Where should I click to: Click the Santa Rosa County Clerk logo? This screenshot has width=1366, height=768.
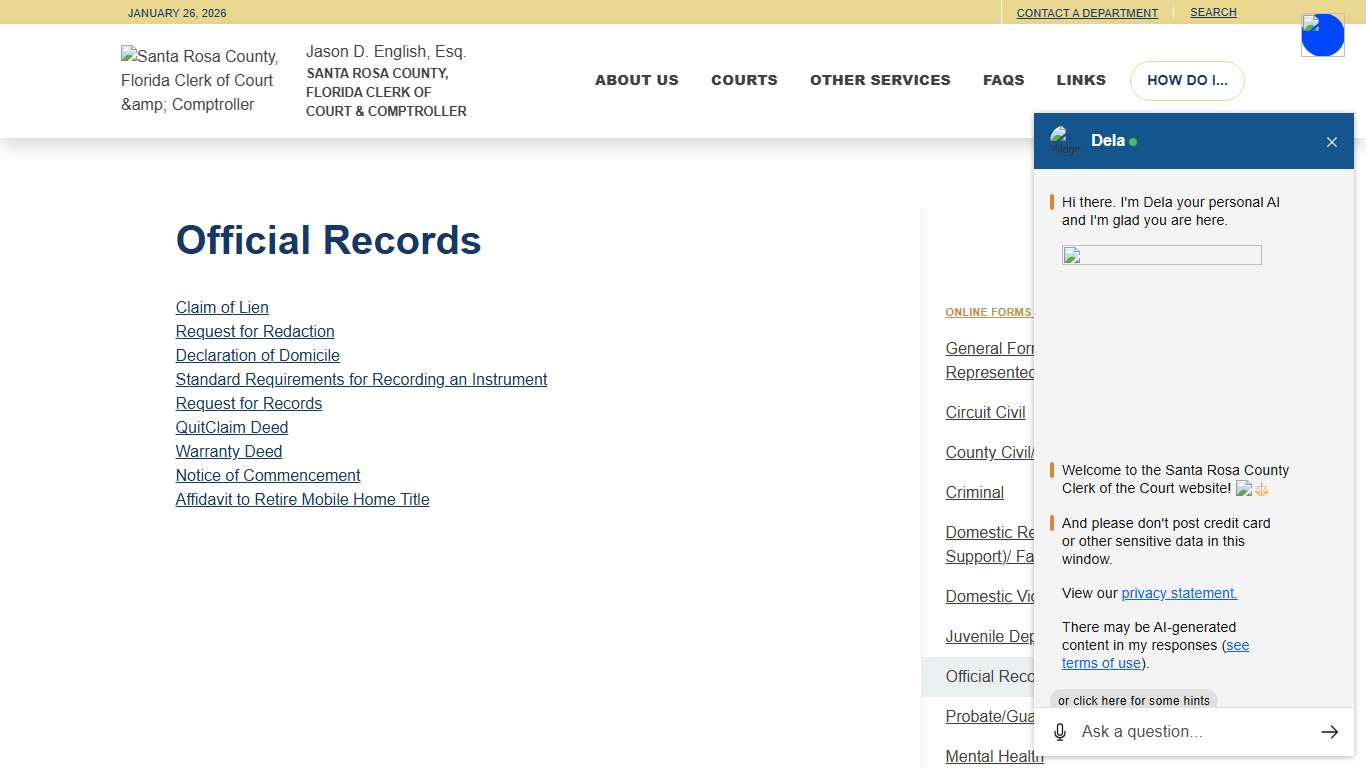pyautogui.click(x=199, y=80)
